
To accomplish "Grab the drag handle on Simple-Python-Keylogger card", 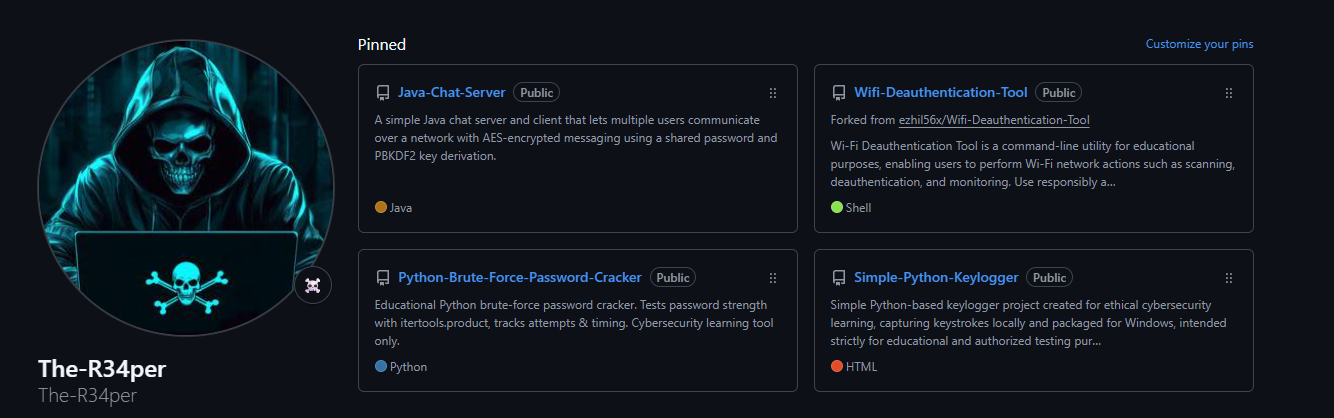I will click(x=1229, y=278).
